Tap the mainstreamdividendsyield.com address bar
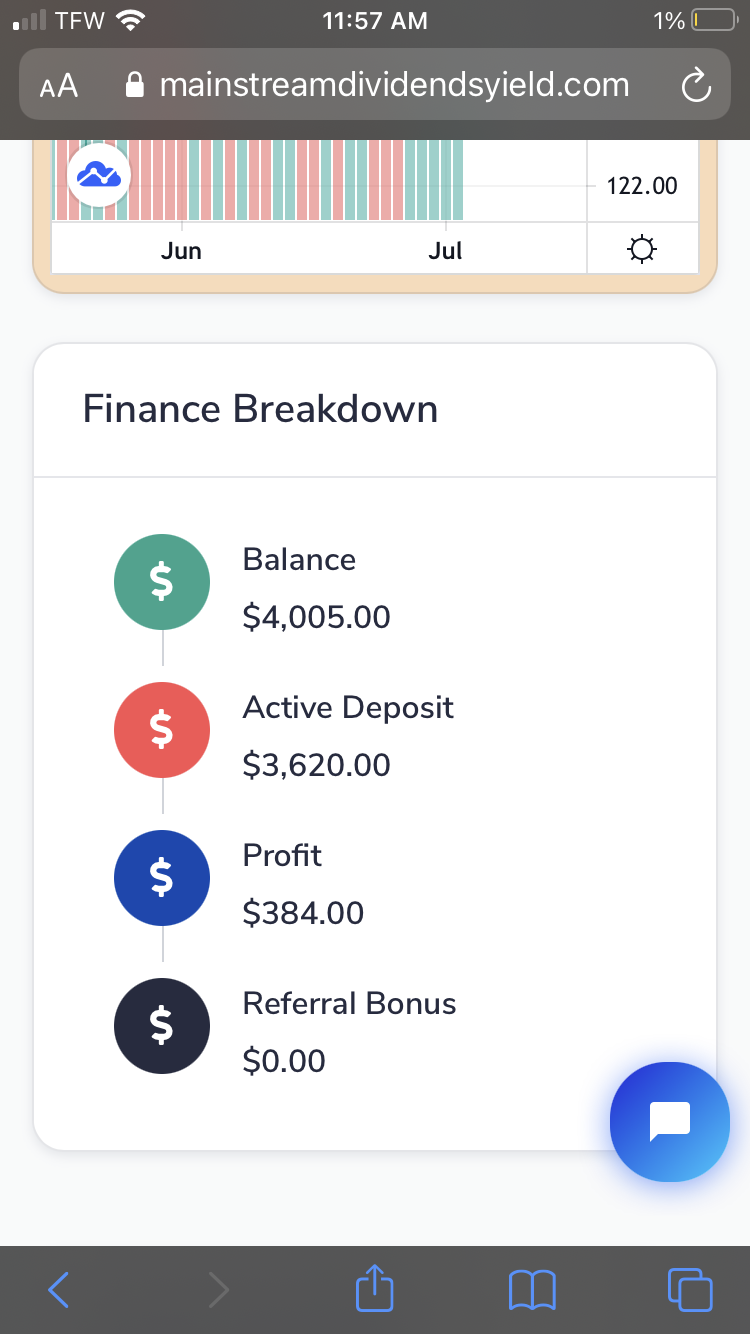750x1334 pixels. [394, 86]
